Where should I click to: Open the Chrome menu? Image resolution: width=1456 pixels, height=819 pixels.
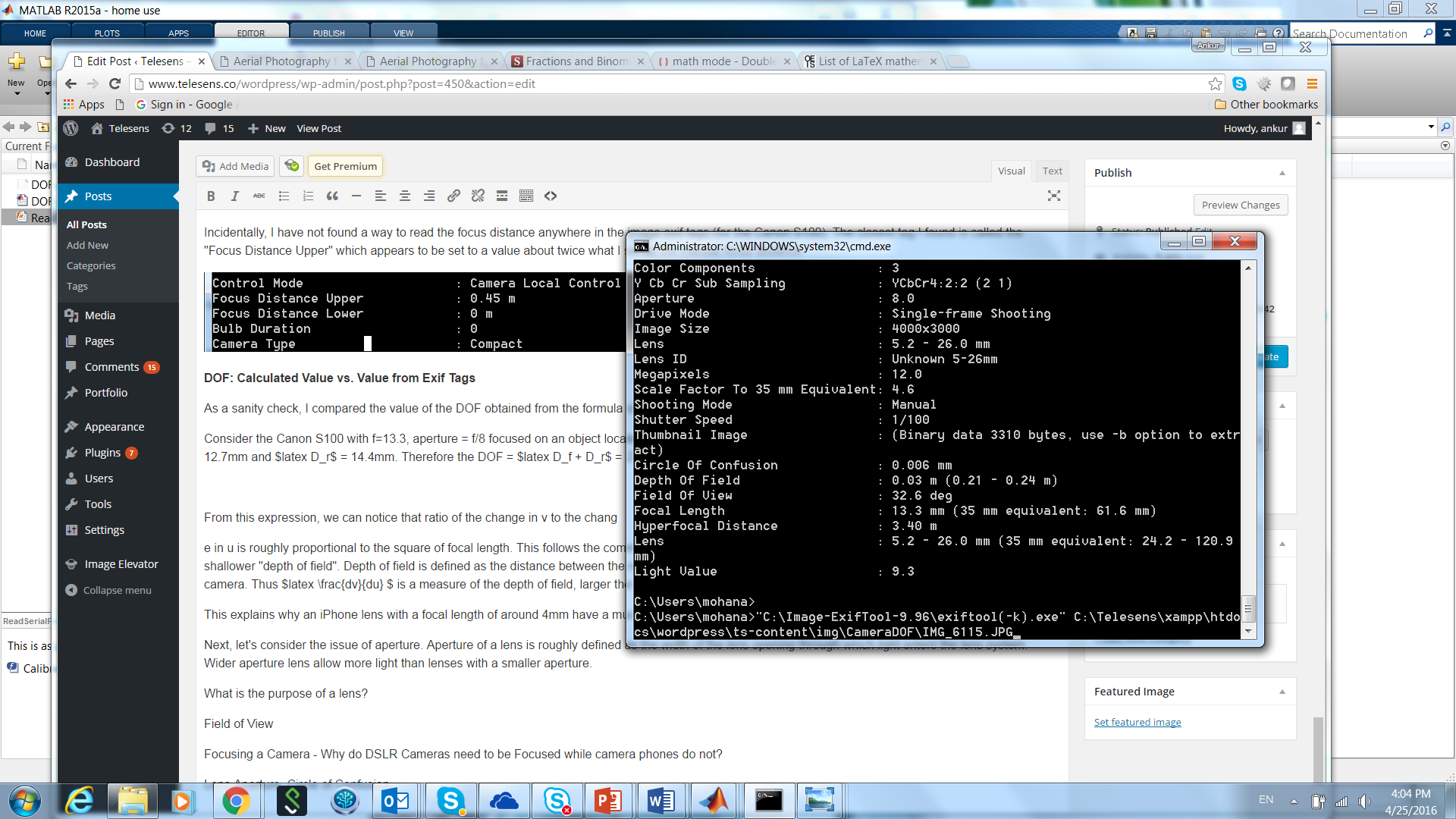click(x=1312, y=83)
